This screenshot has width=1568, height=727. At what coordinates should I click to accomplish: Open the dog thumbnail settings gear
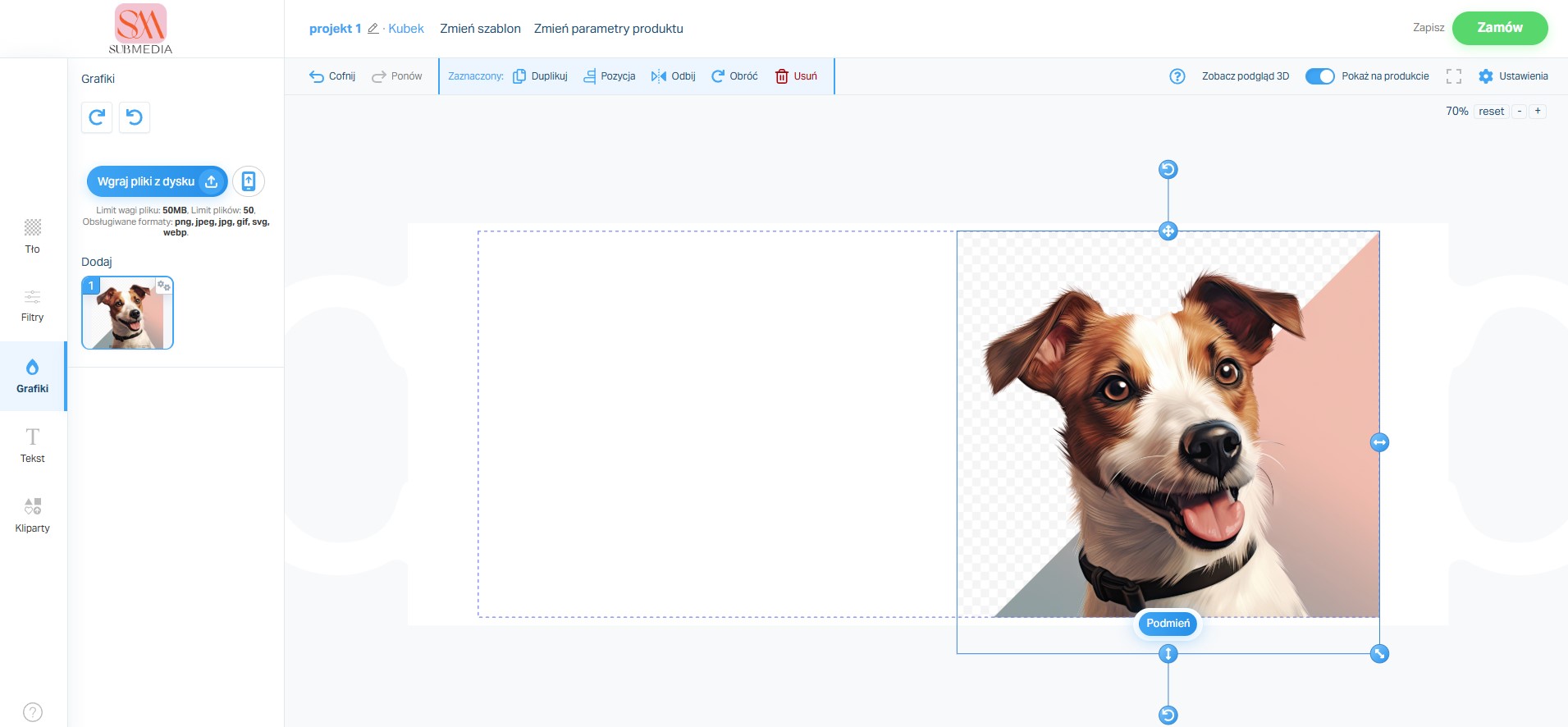coord(164,286)
